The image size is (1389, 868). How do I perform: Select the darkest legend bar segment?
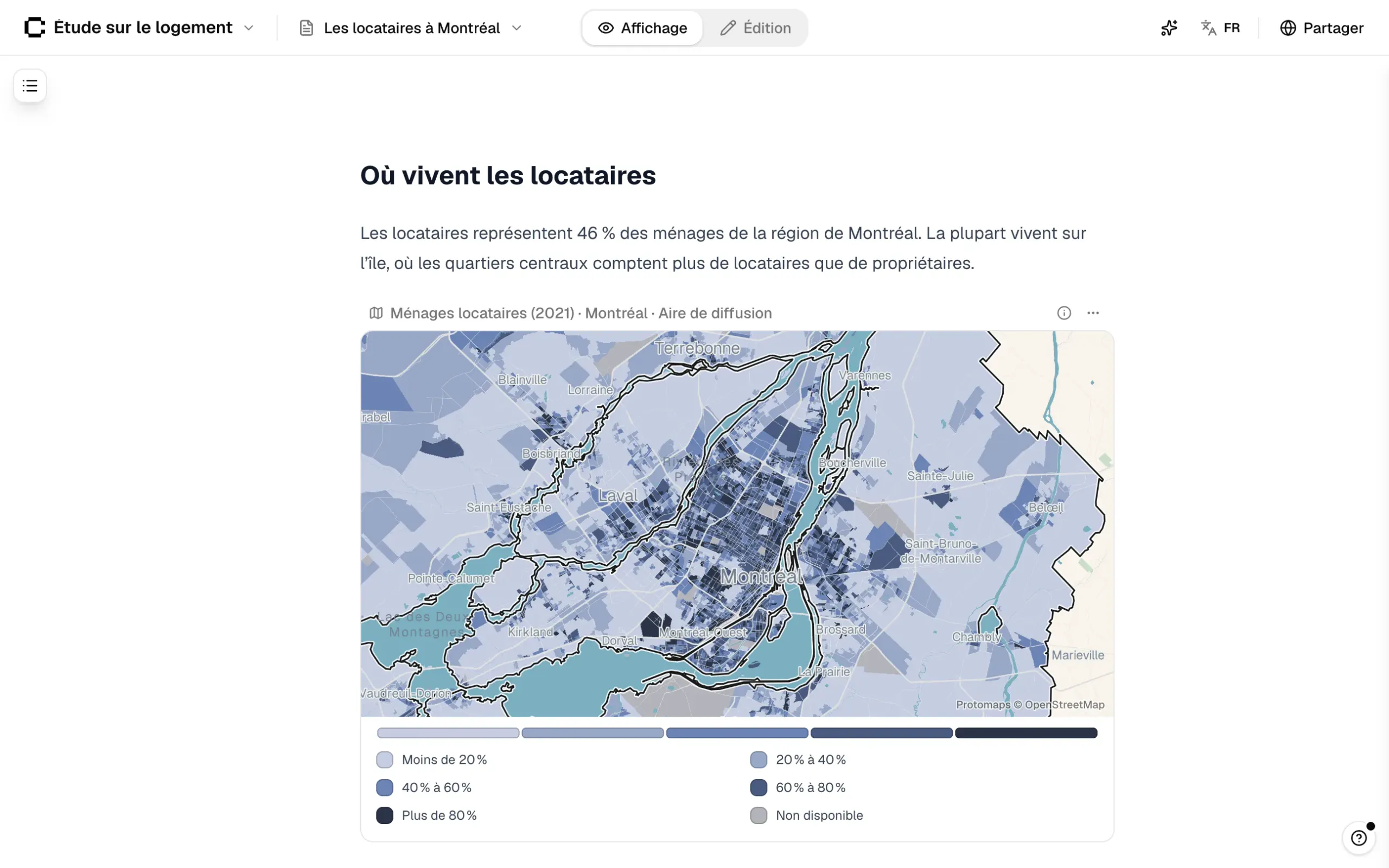click(1025, 733)
